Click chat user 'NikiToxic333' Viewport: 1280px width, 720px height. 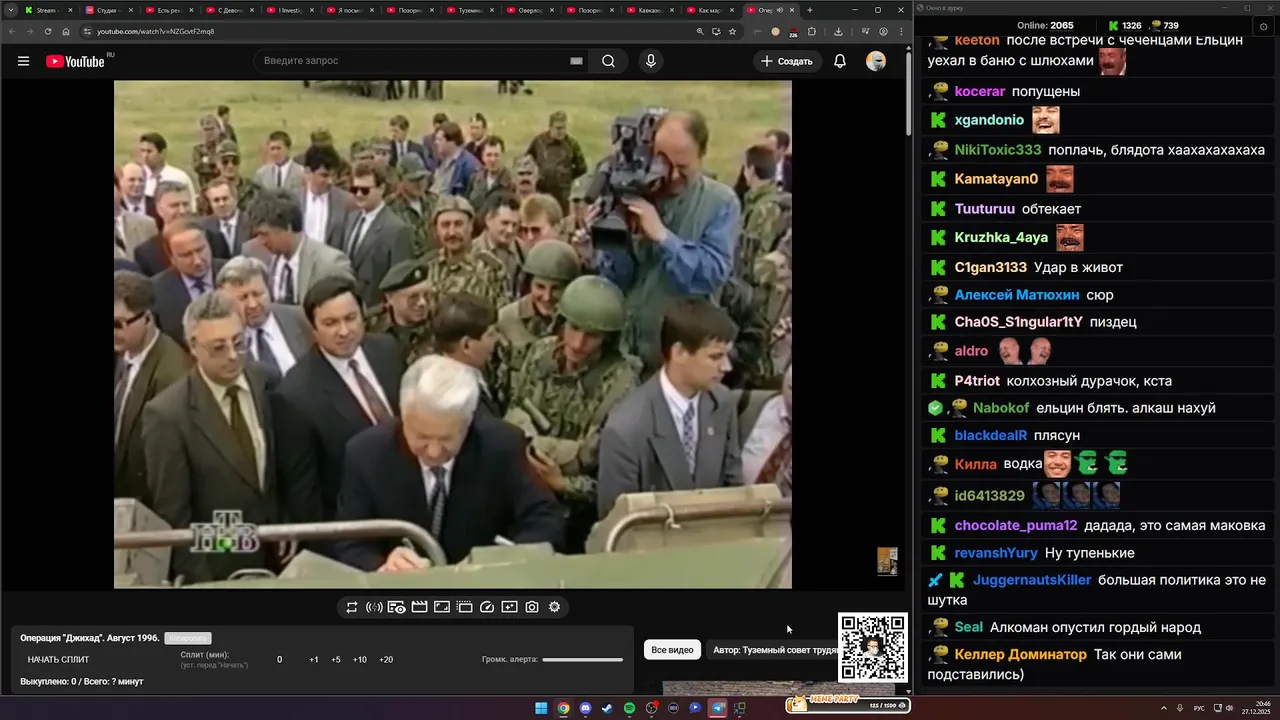tap(998, 150)
